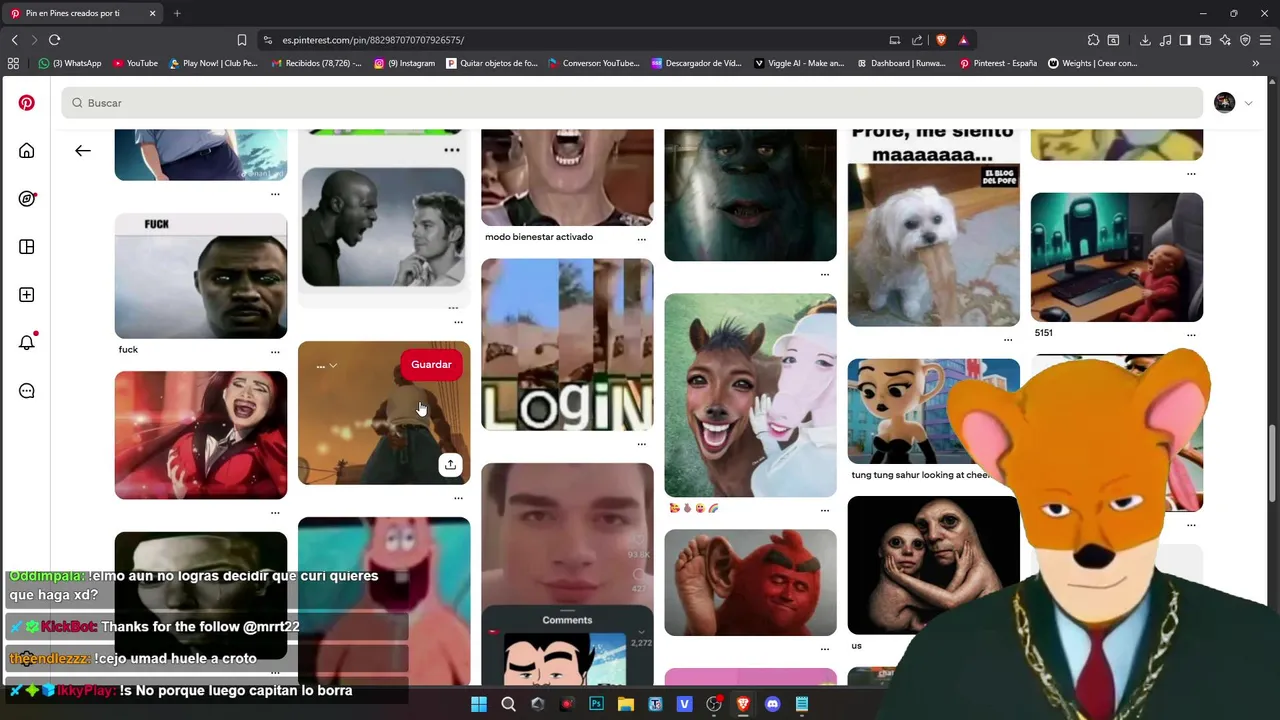Click the create pin plus icon

coord(27,295)
